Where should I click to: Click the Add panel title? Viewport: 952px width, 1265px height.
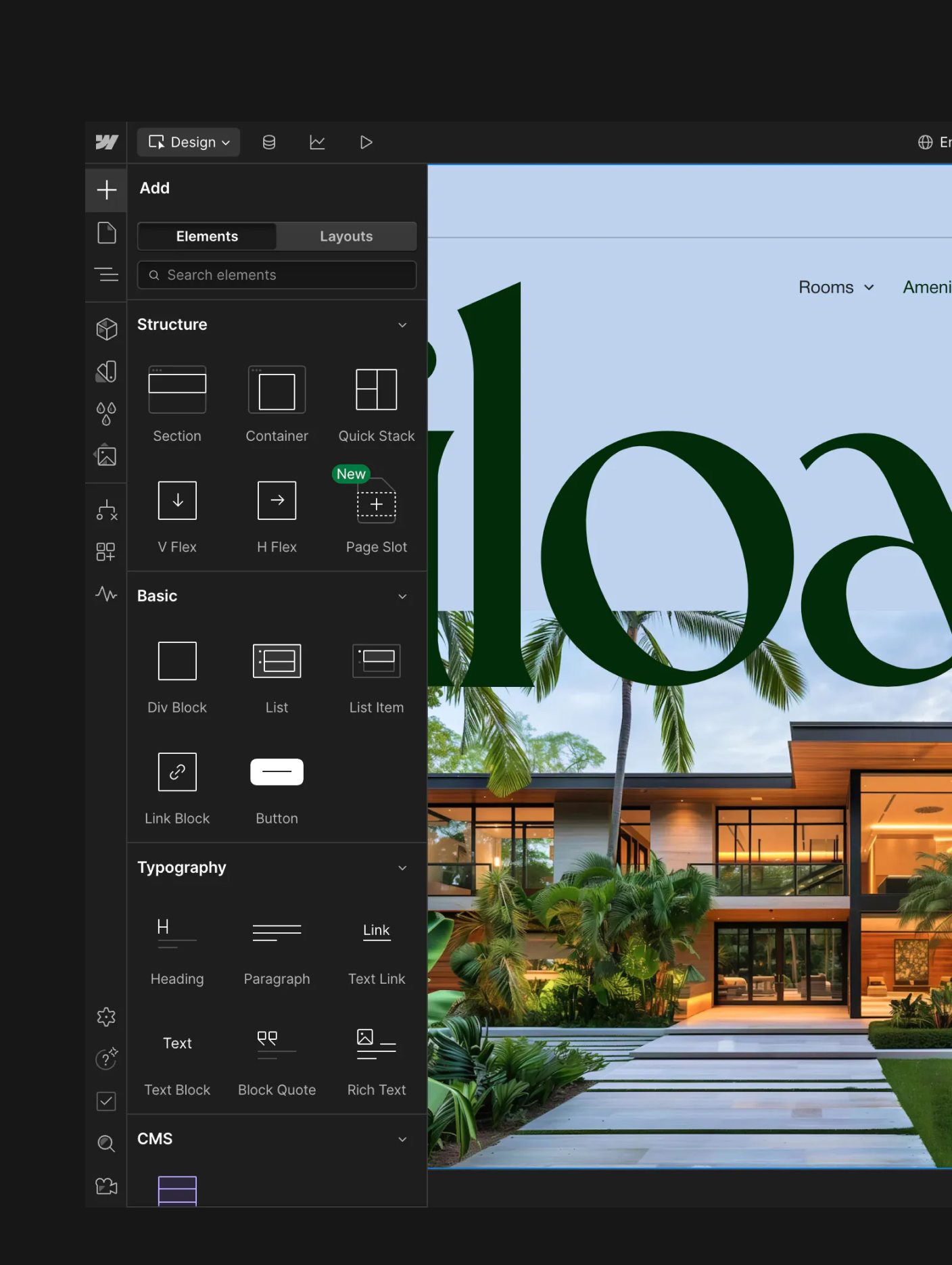[x=154, y=188]
